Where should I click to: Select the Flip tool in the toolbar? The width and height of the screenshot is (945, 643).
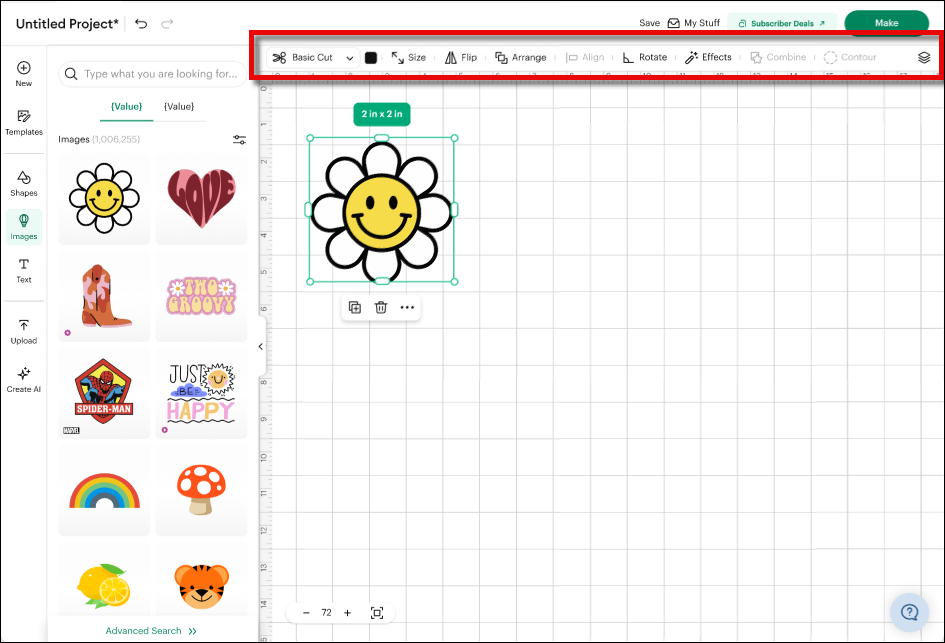point(461,57)
